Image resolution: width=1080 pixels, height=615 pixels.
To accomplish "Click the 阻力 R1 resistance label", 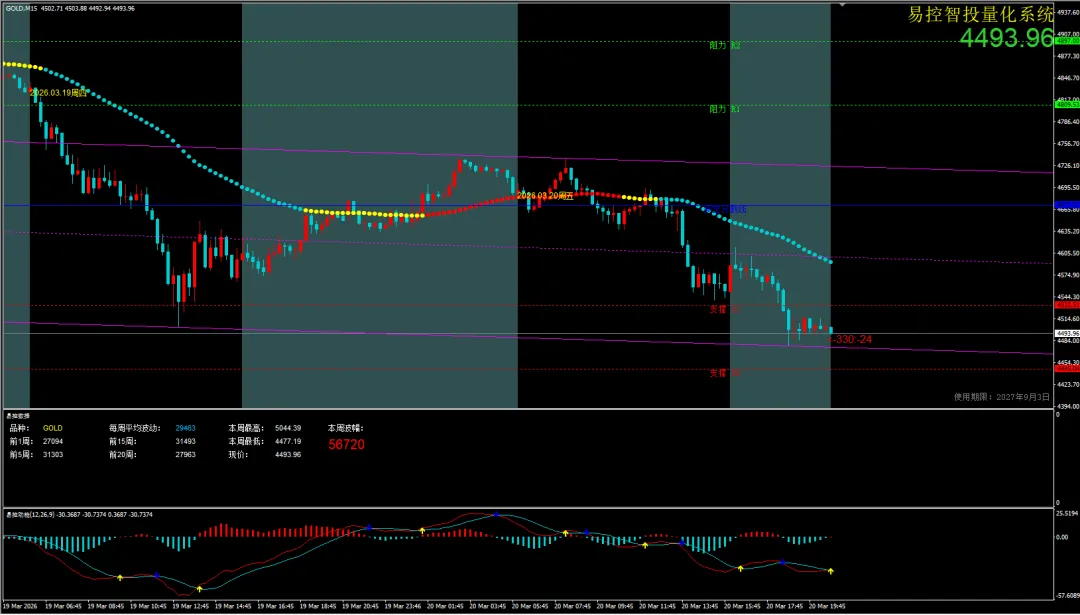I will [725, 109].
